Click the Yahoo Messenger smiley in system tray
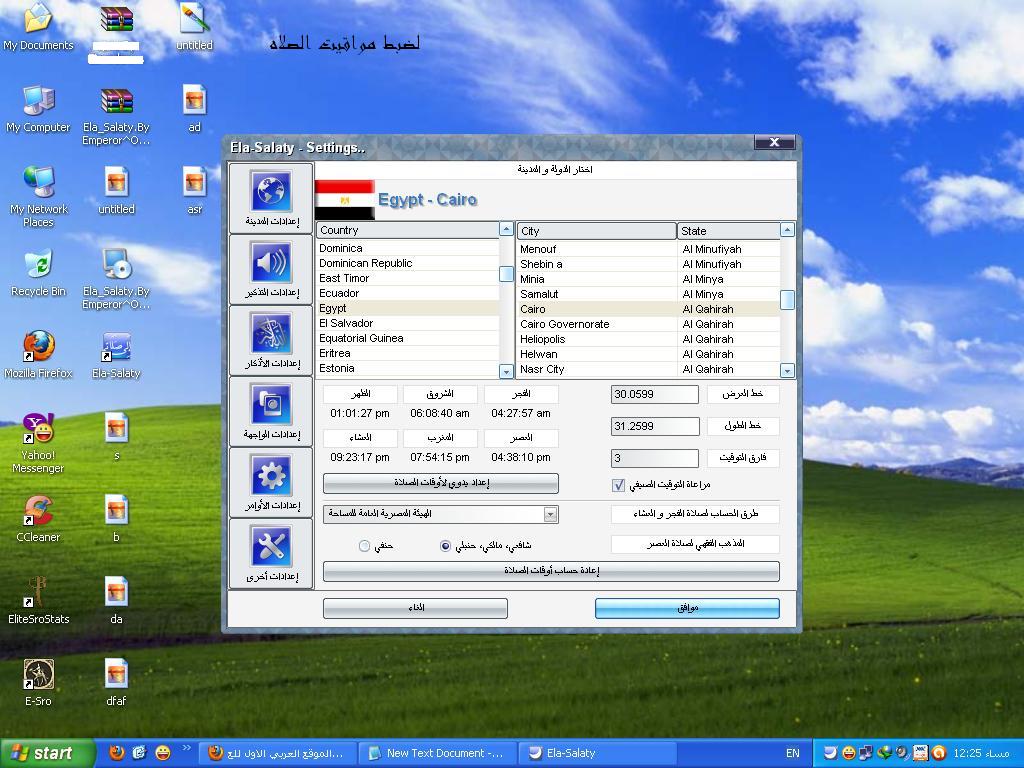 [x=848, y=753]
